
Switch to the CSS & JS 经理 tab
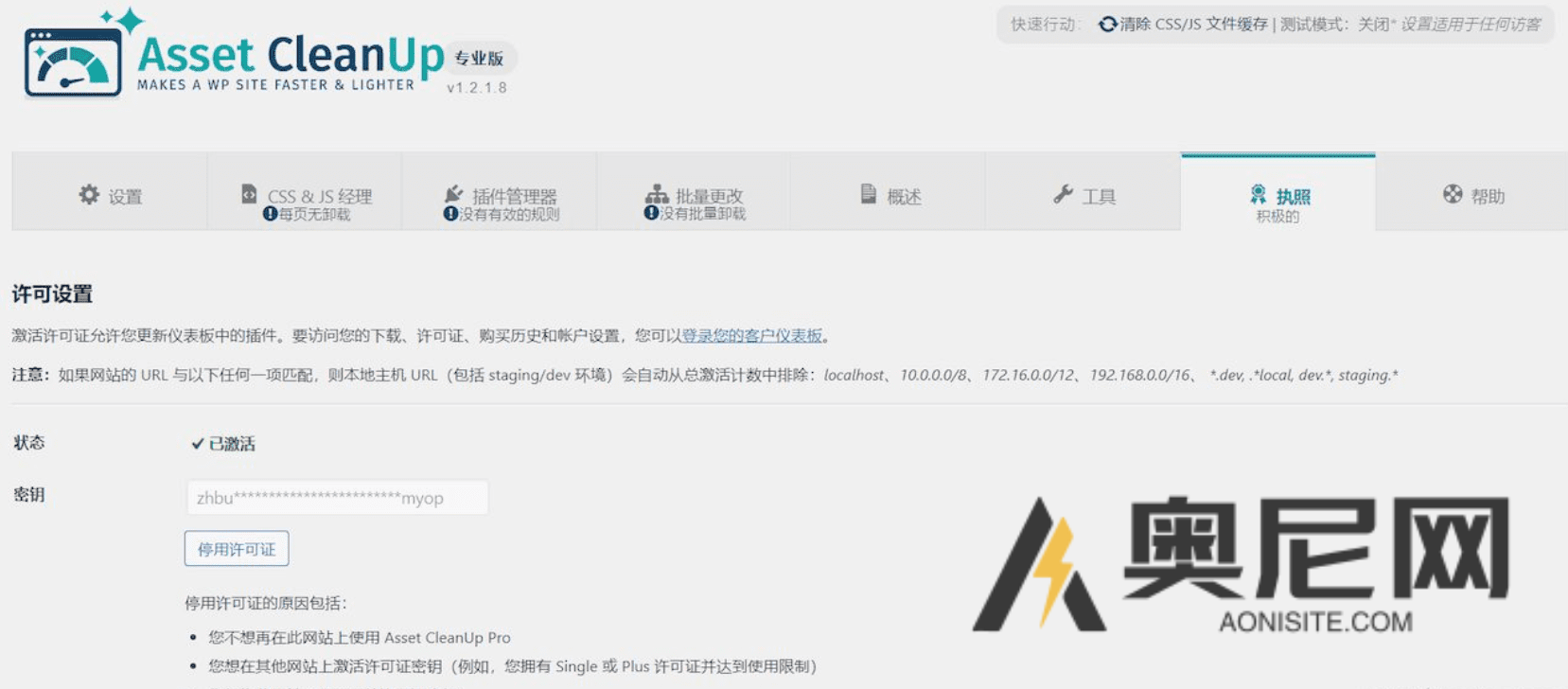[305, 192]
